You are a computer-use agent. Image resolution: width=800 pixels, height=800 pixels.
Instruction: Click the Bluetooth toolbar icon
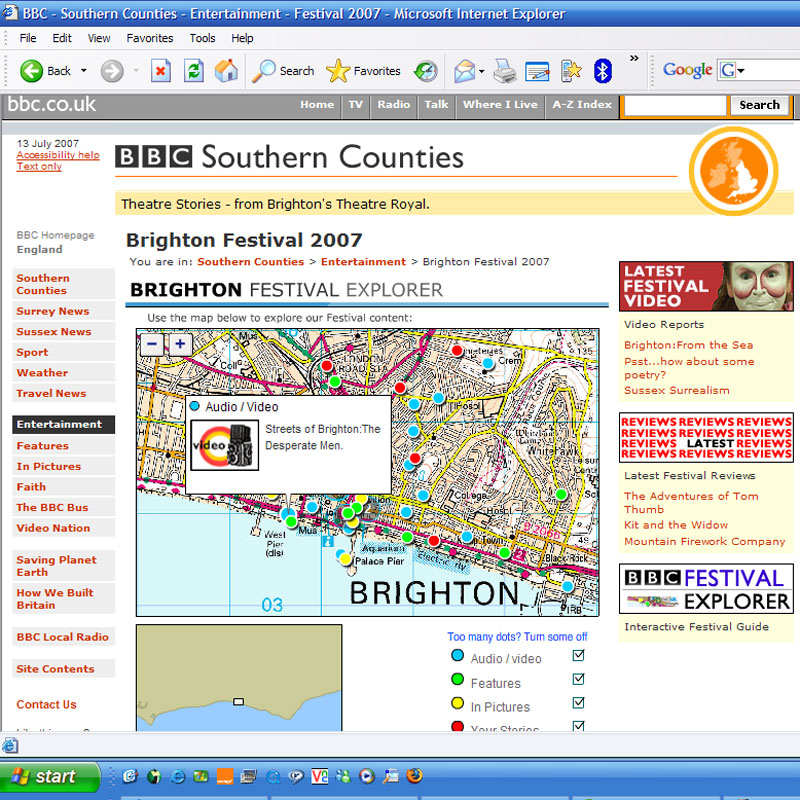(x=603, y=71)
